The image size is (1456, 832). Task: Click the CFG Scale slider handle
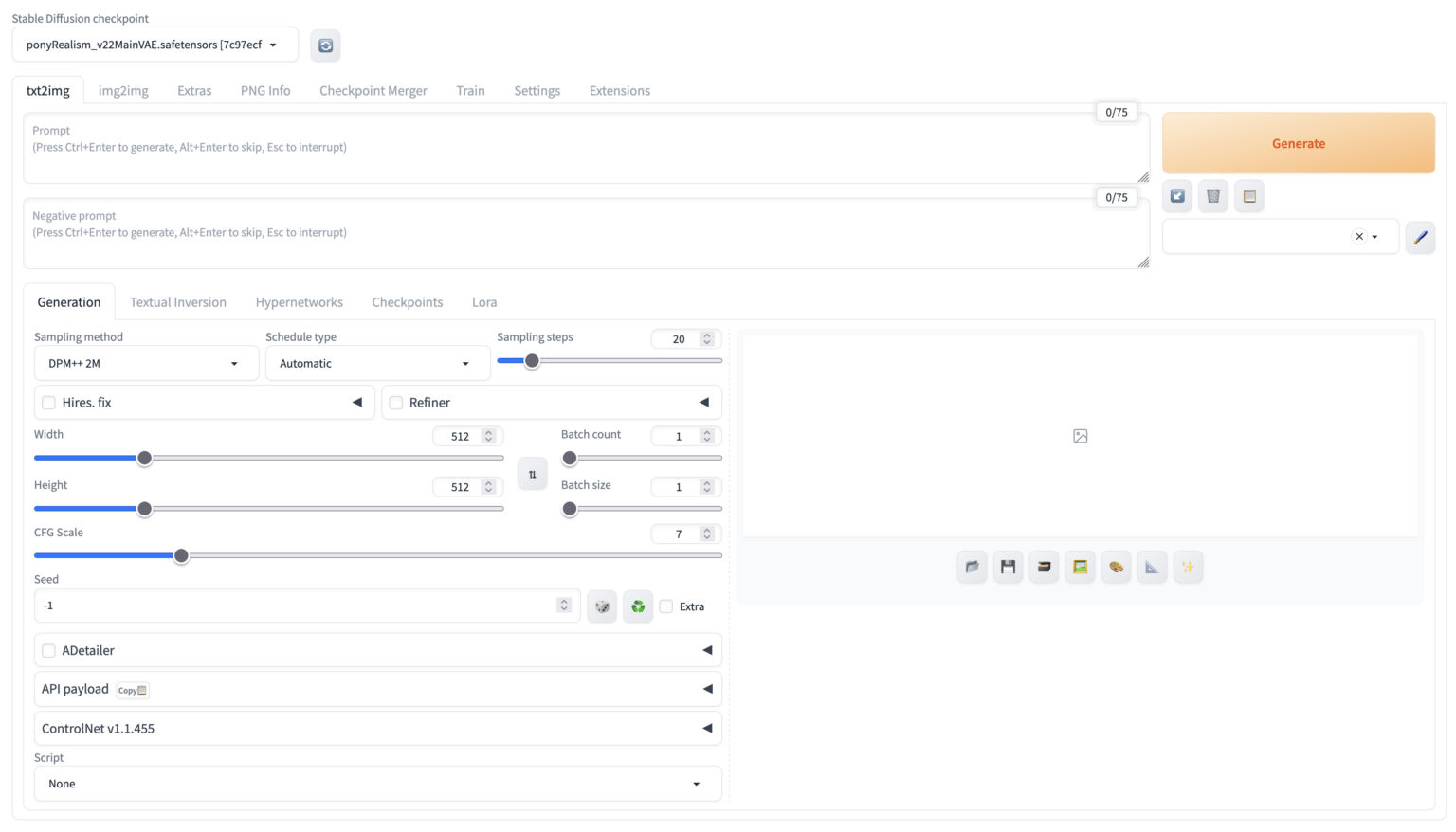181,556
